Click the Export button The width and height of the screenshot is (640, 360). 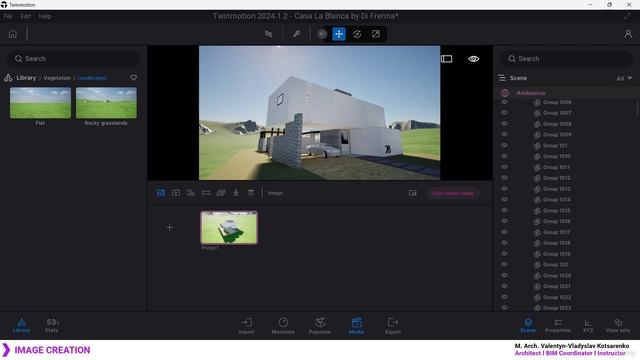[x=393, y=326]
